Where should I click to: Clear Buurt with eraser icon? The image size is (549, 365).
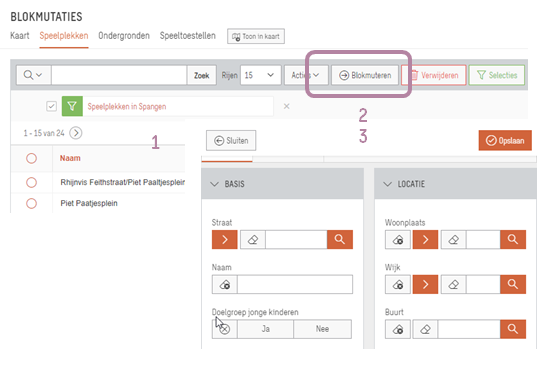click(425, 329)
